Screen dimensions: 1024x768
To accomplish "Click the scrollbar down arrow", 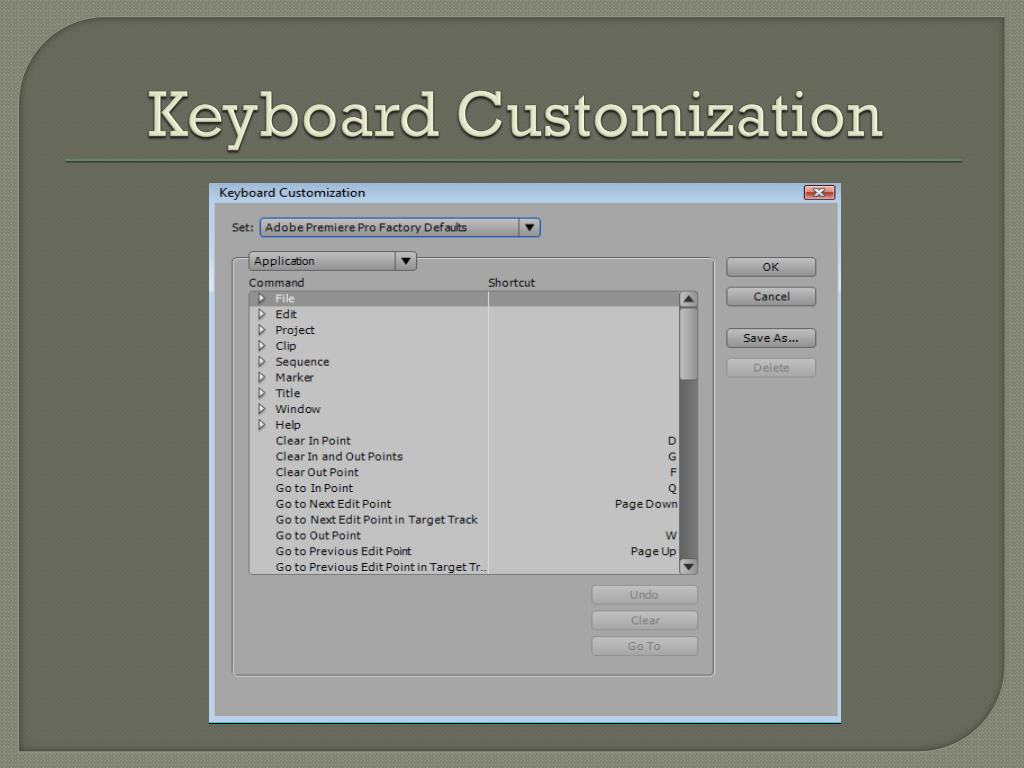I will (688, 566).
